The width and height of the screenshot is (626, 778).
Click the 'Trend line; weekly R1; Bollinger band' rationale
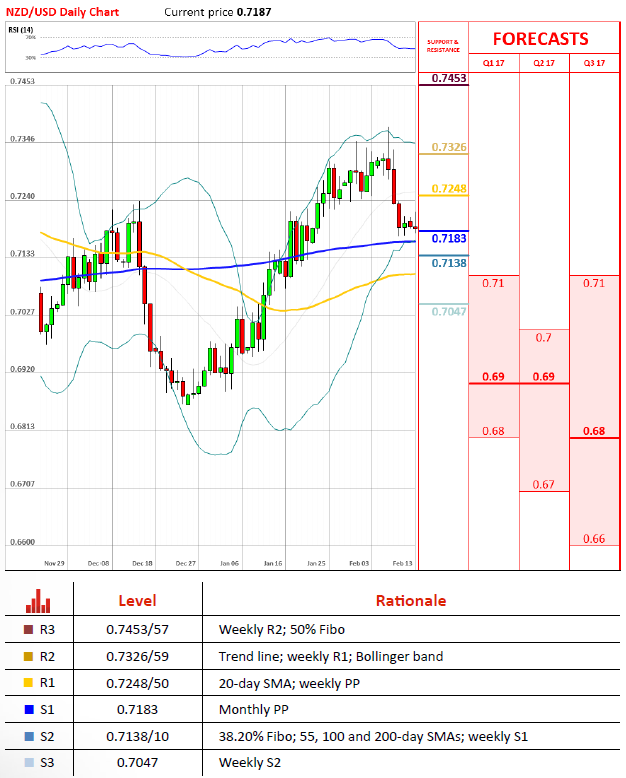click(x=331, y=656)
